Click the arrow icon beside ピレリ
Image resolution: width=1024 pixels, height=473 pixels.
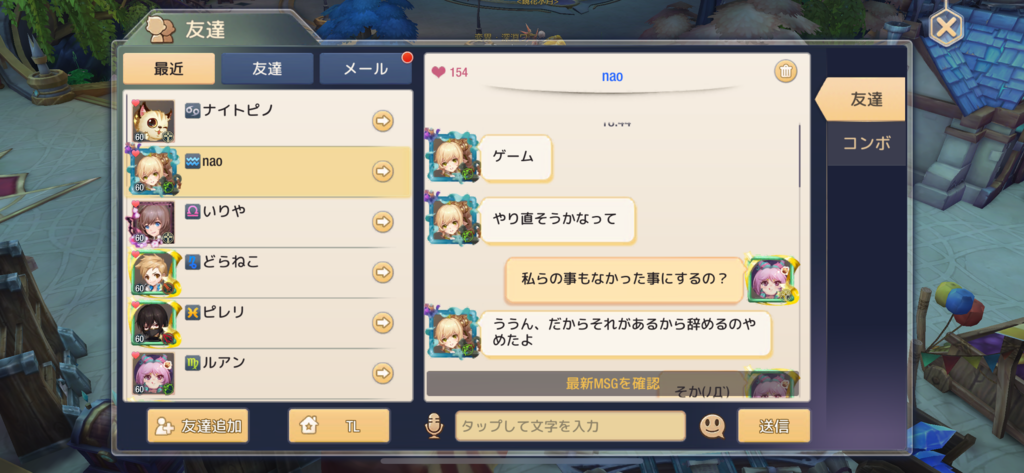tap(383, 323)
